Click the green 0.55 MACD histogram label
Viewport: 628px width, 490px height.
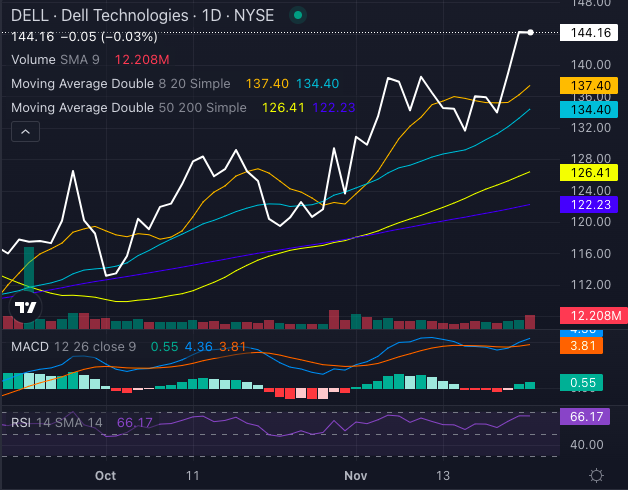click(581, 382)
